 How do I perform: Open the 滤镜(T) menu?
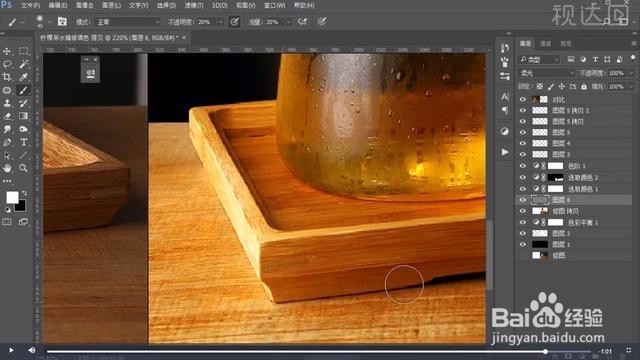click(193, 6)
